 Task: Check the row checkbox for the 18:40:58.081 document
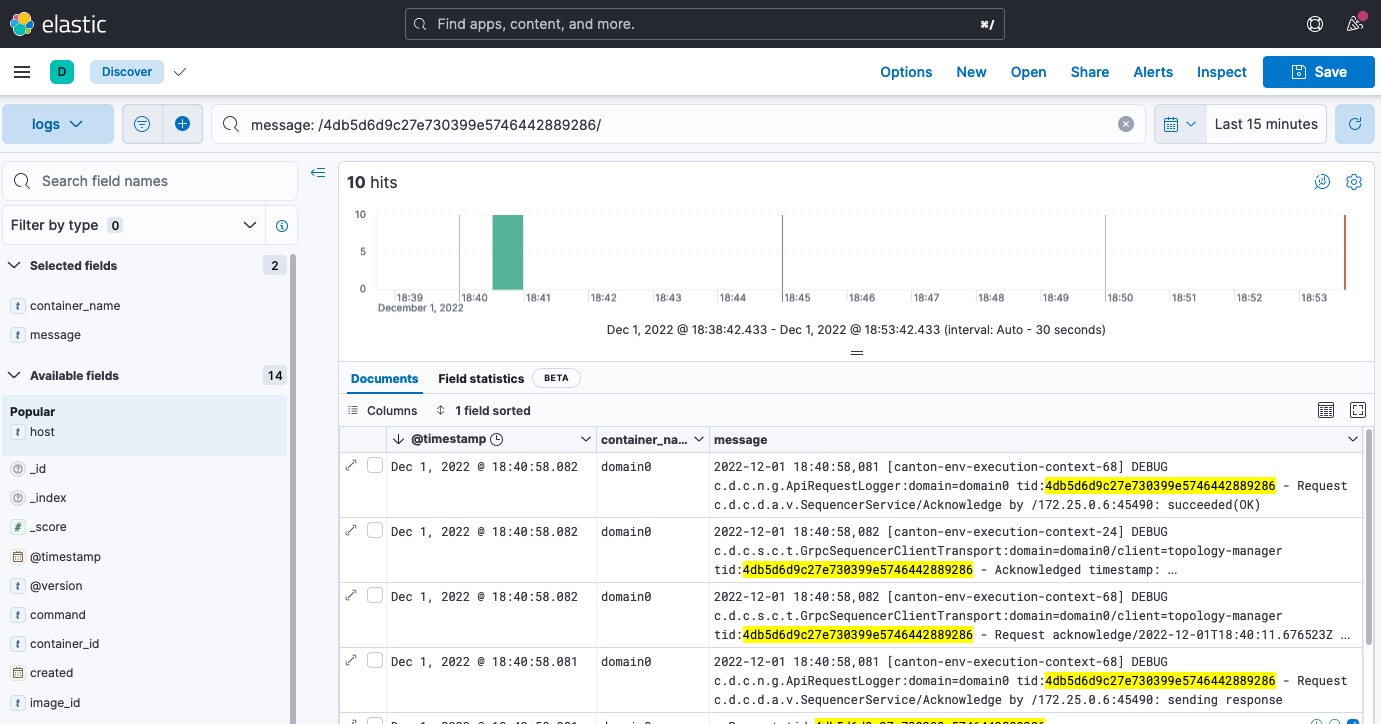(375, 660)
